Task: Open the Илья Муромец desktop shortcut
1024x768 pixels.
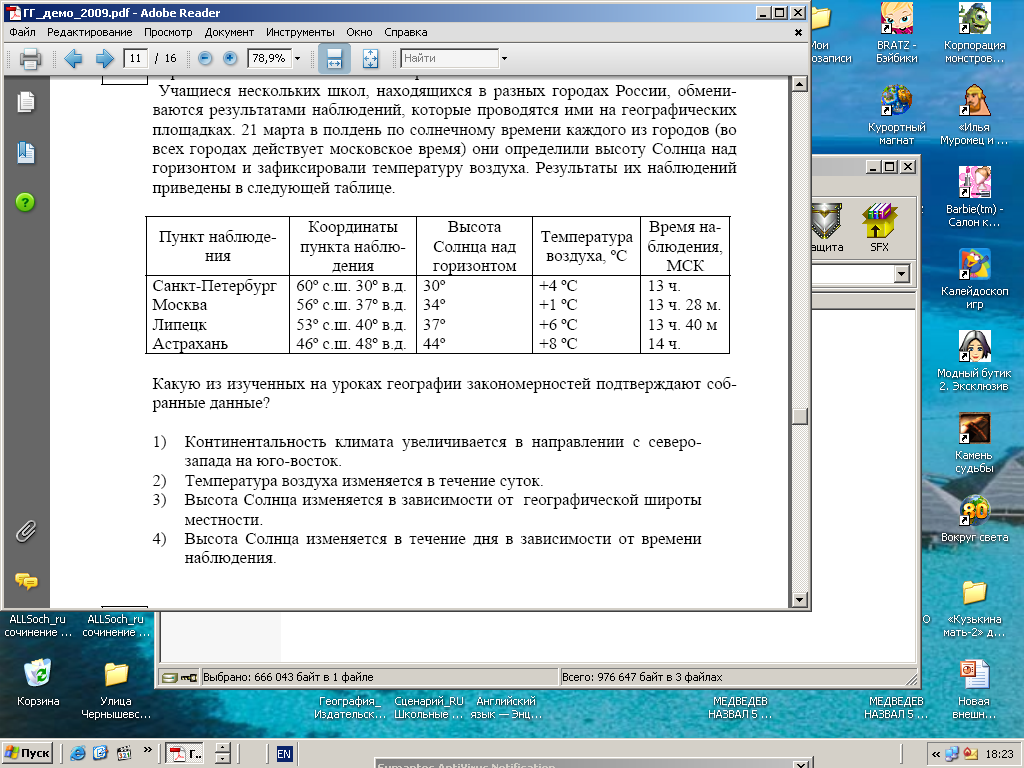Action: click(974, 115)
